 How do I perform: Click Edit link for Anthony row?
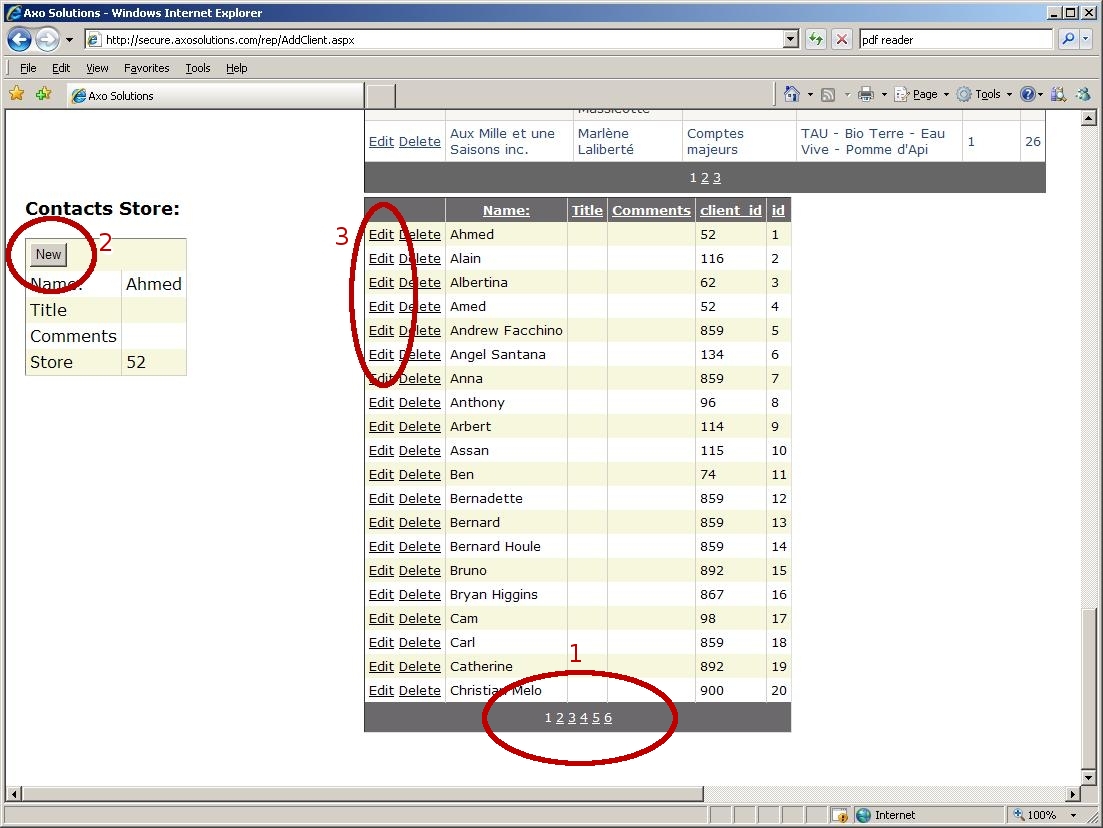coord(381,402)
